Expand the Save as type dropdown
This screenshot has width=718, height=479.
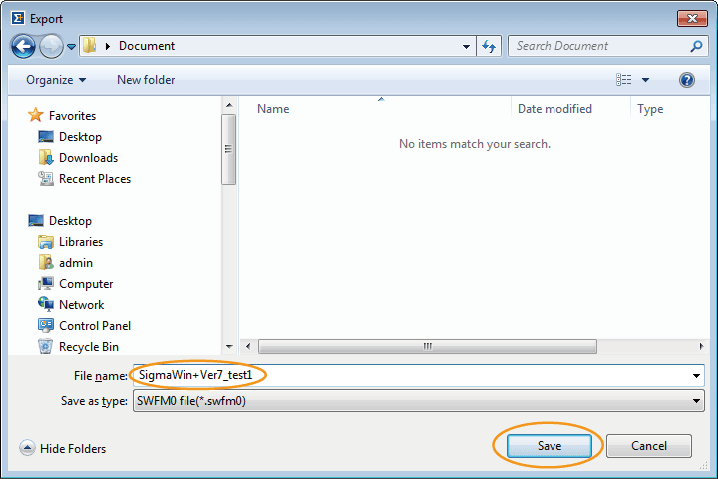coord(696,401)
